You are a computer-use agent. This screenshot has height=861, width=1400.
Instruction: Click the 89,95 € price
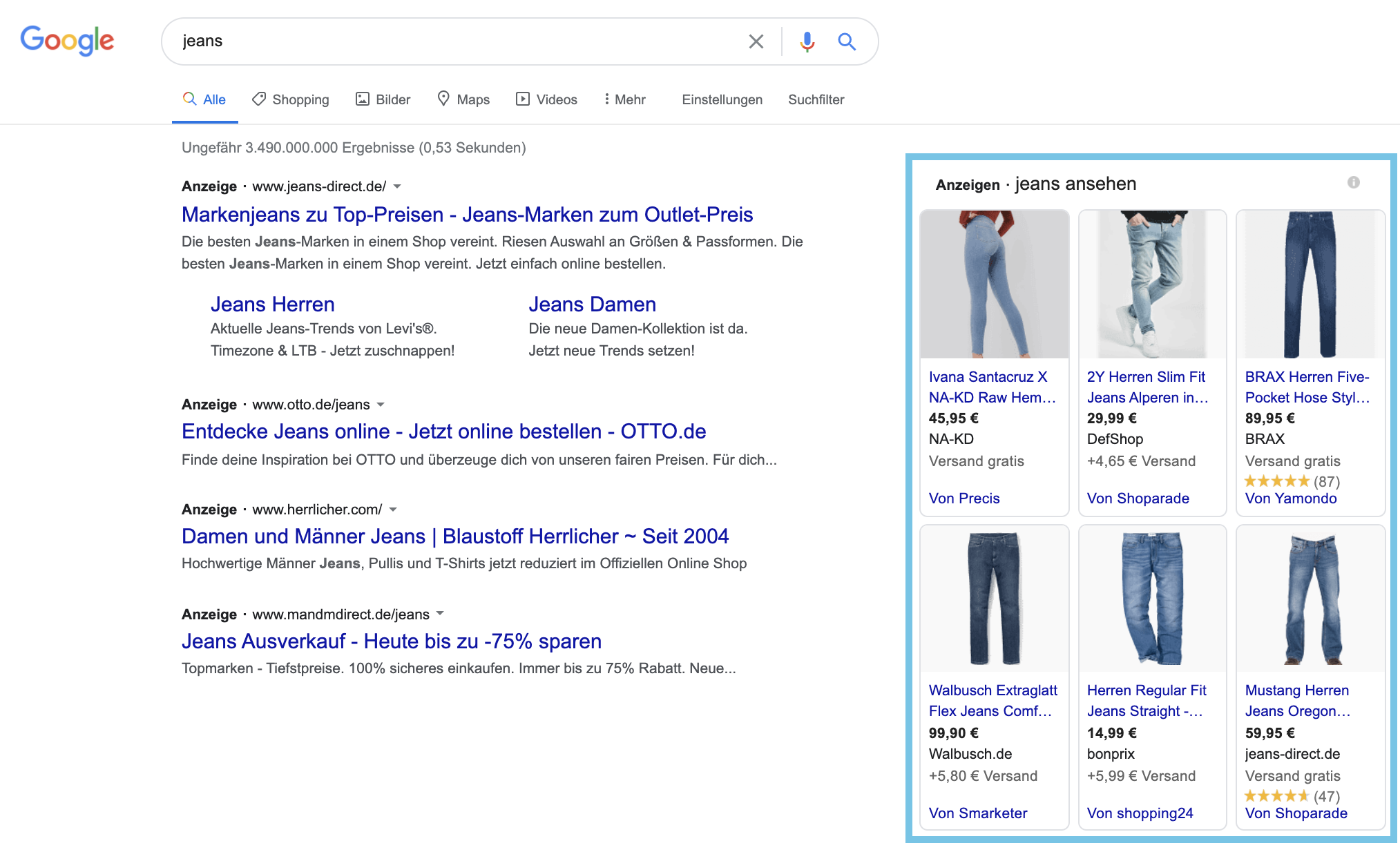click(1270, 418)
